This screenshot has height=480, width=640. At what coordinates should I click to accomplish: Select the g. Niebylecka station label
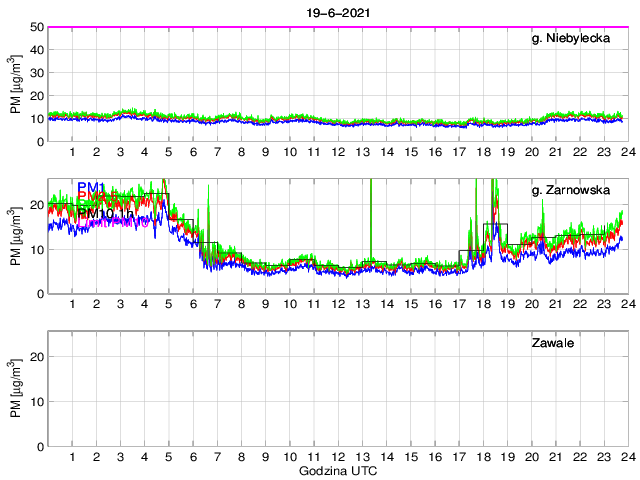point(578,40)
